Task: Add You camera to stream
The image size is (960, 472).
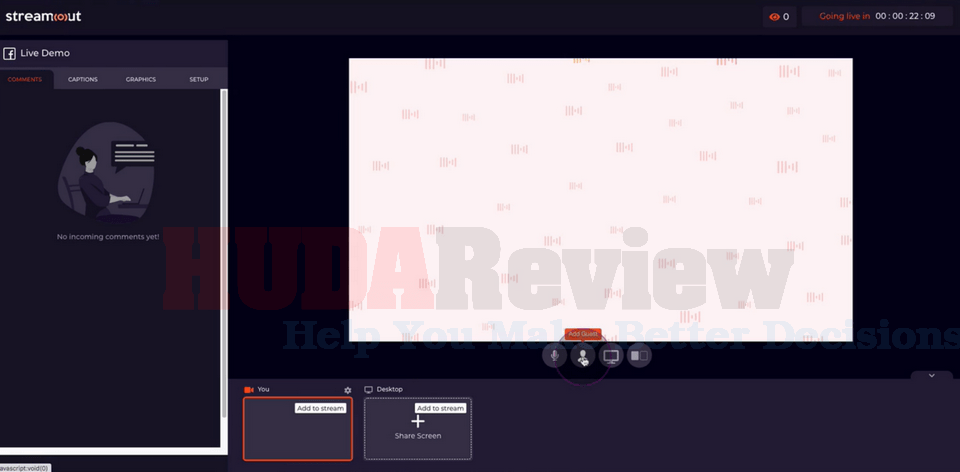Action: point(320,408)
